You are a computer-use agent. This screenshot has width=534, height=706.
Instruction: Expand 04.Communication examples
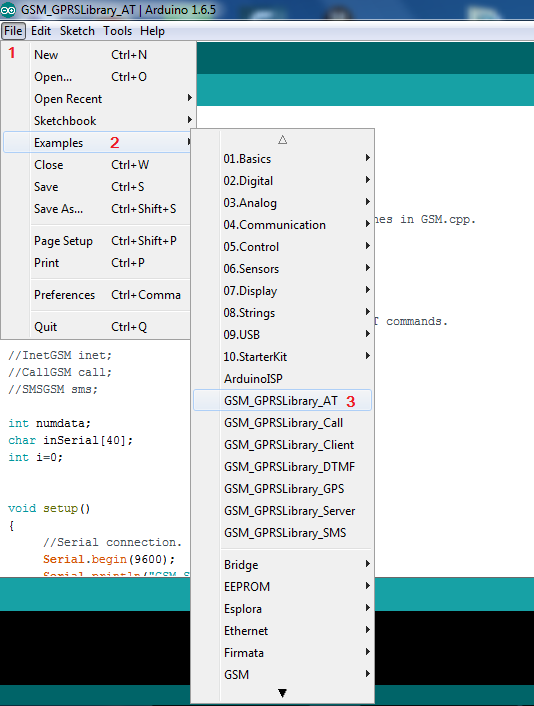tap(282, 225)
